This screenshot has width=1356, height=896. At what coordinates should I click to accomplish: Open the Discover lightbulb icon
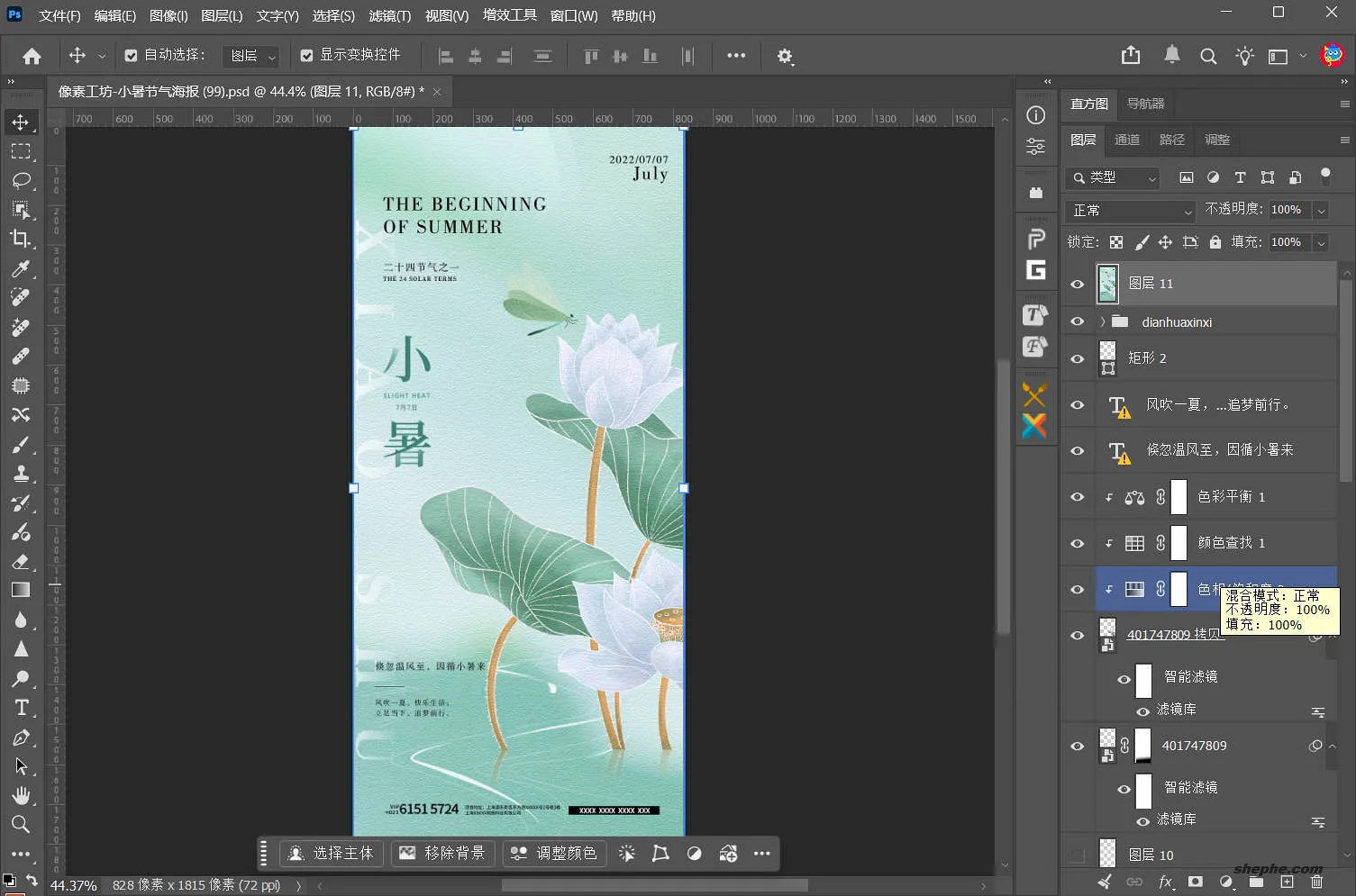1244,56
